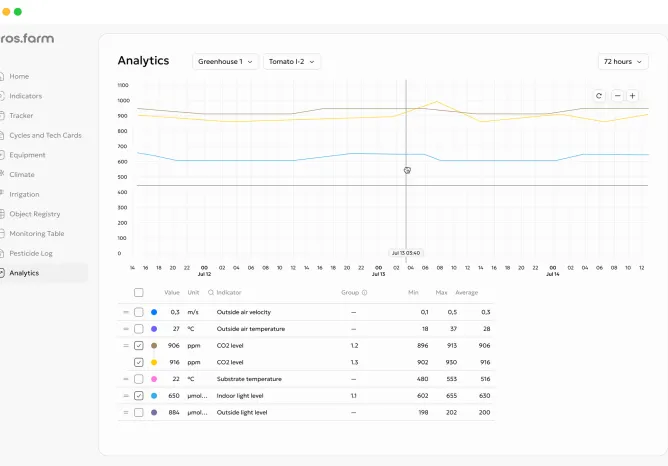The image size is (668, 466).
Task: Select Analytics in sidebar
Action: [43, 273]
